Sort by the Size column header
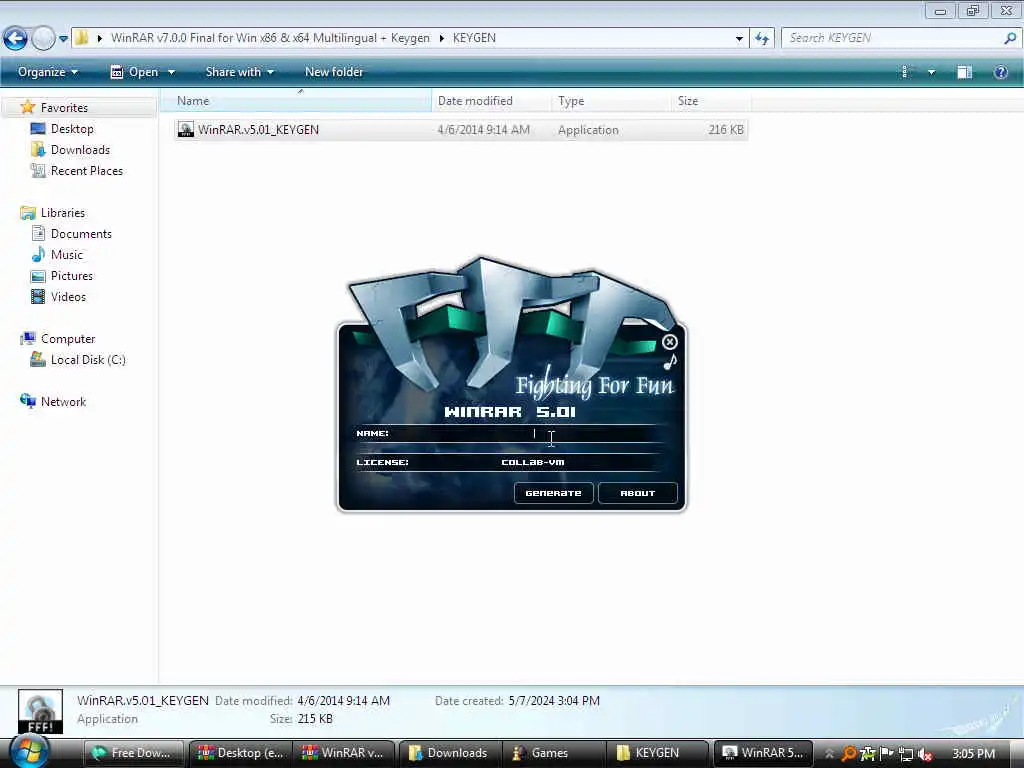This screenshot has height=768, width=1024. (711, 101)
